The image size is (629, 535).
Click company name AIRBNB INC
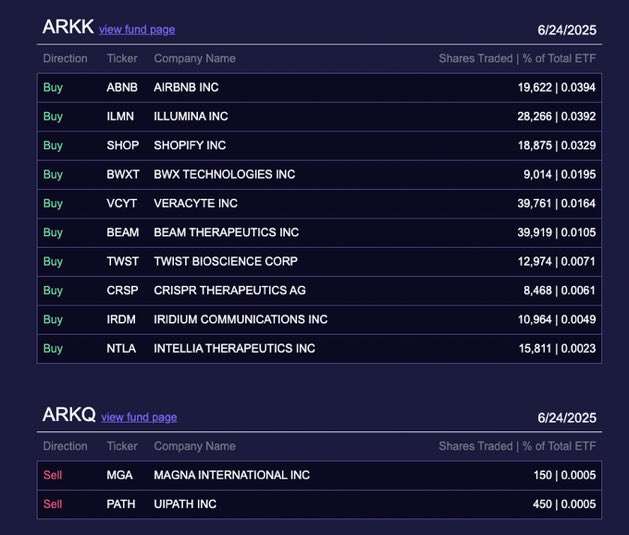tap(186, 87)
